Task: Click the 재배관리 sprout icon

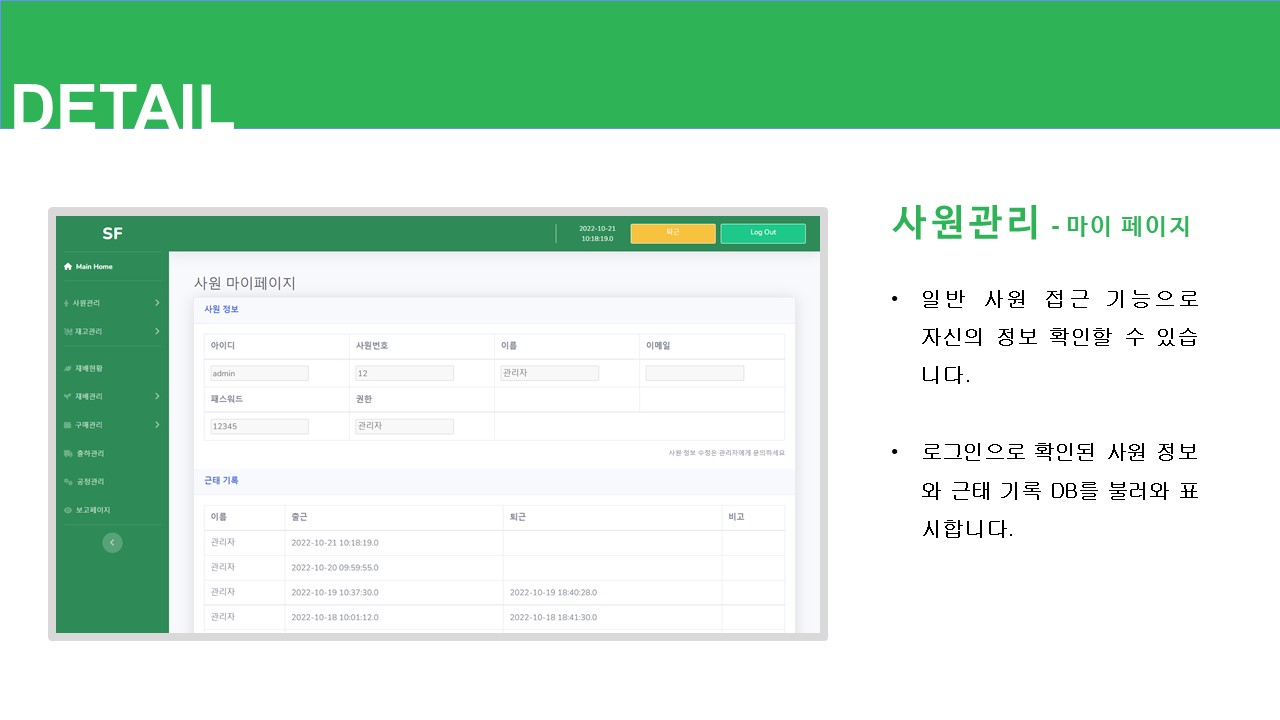Action: [67, 396]
